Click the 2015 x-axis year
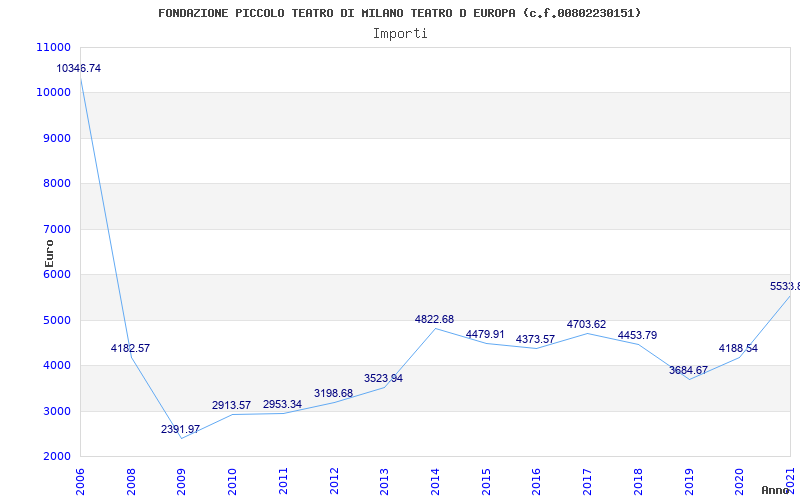The height and width of the screenshot is (500, 800). (x=486, y=481)
